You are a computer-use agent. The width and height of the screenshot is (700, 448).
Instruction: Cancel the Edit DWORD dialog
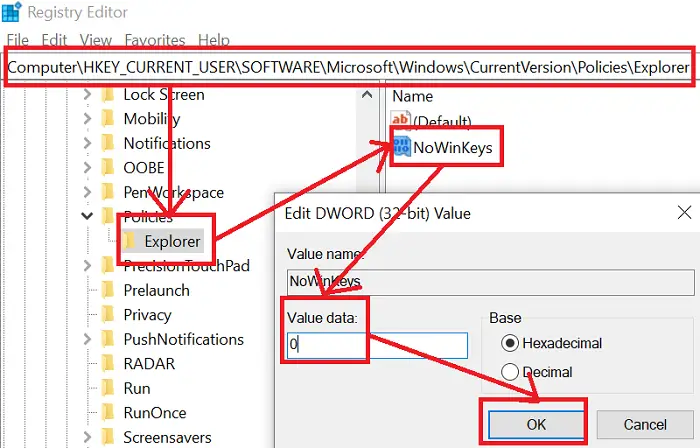point(645,424)
